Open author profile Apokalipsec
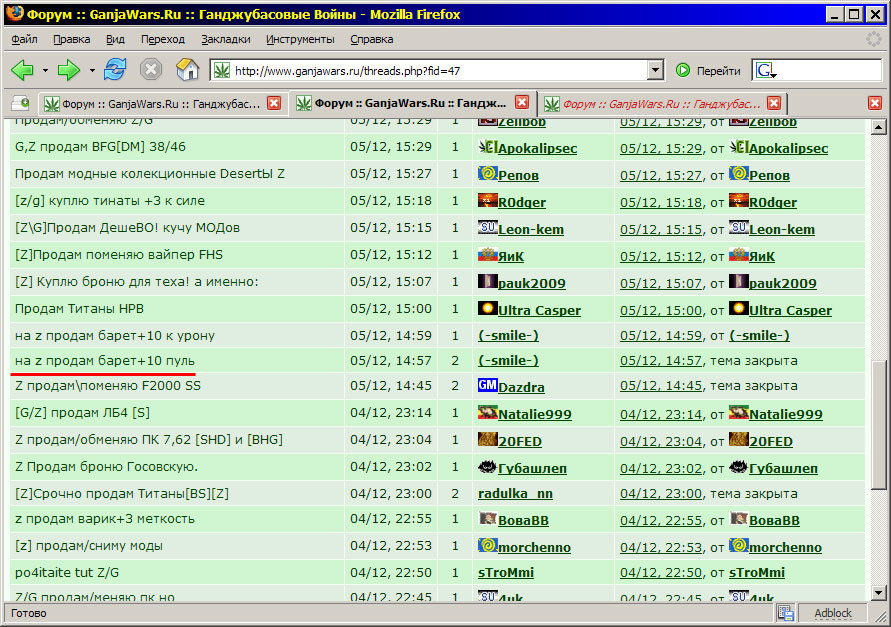Image resolution: width=891 pixels, height=627 pixels. [537, 148]
